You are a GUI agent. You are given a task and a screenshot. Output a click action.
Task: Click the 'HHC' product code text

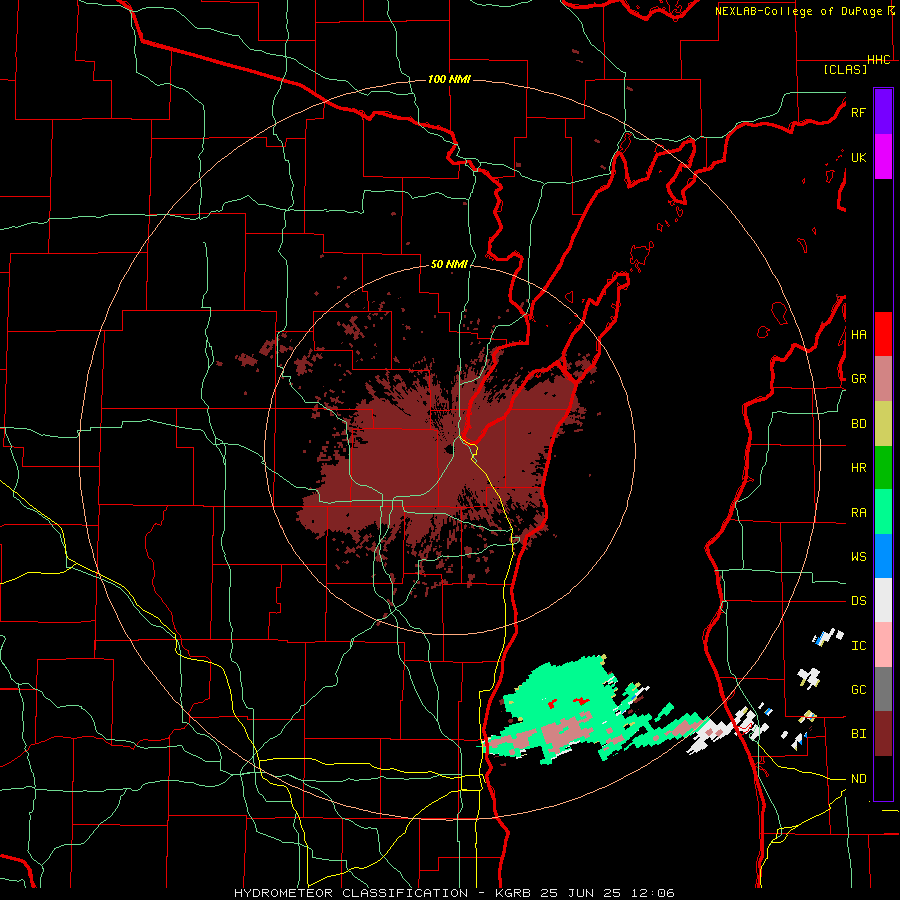tap(879, 60)
